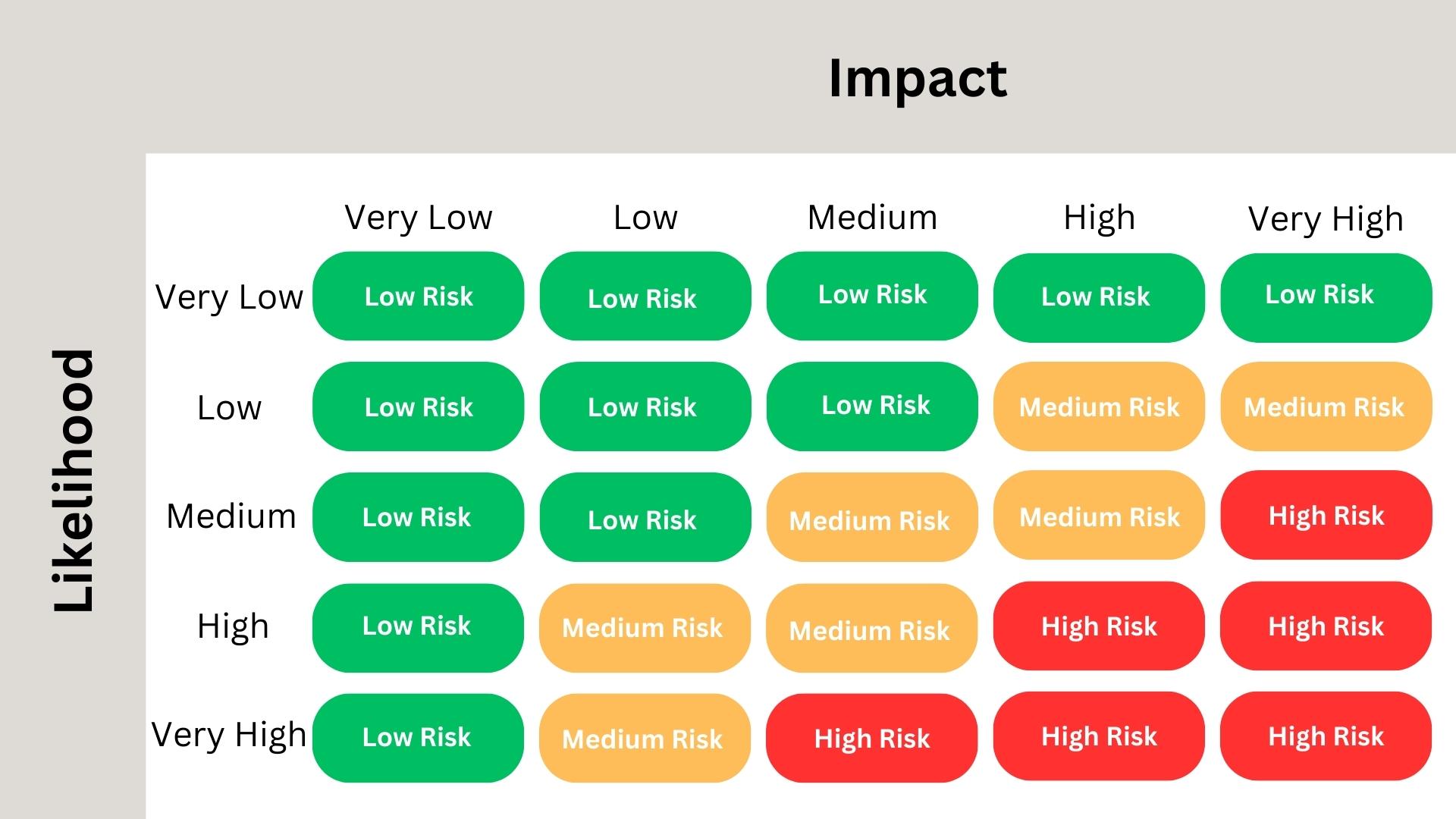Click Low Risk cell at Very Low likelihood, Very High impact
This screenshot has height=819, width=1456.
point(1326,297)
